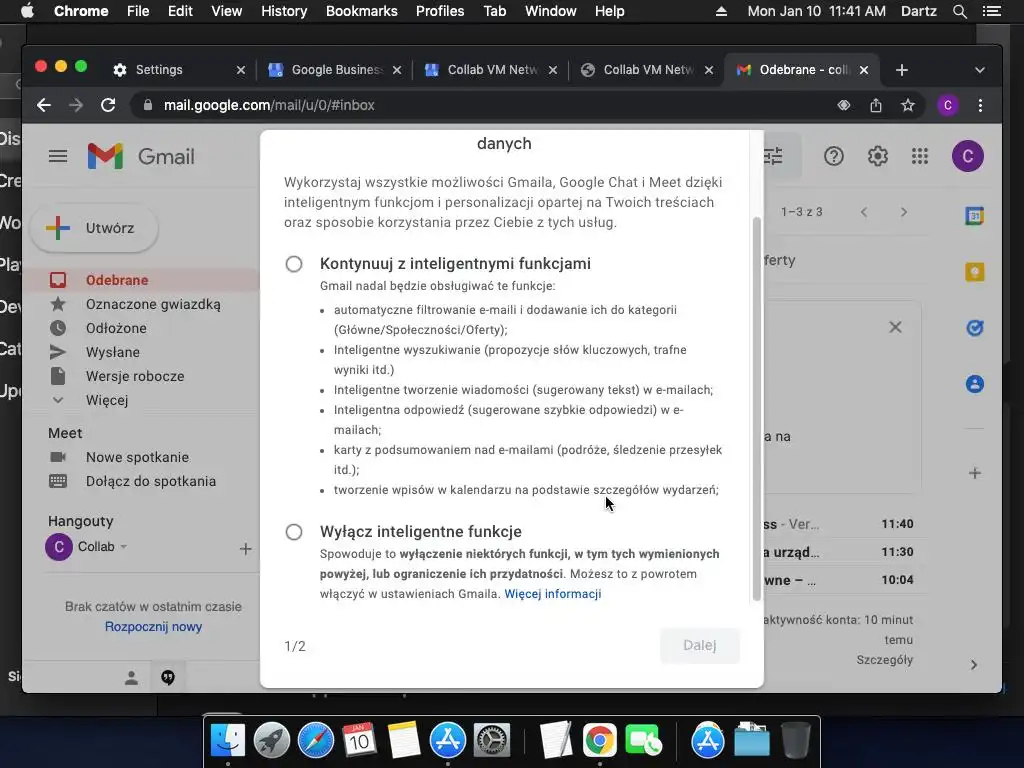The image size is (1024, 768).
Task: Click the share page icon
Action: point(876,105)
